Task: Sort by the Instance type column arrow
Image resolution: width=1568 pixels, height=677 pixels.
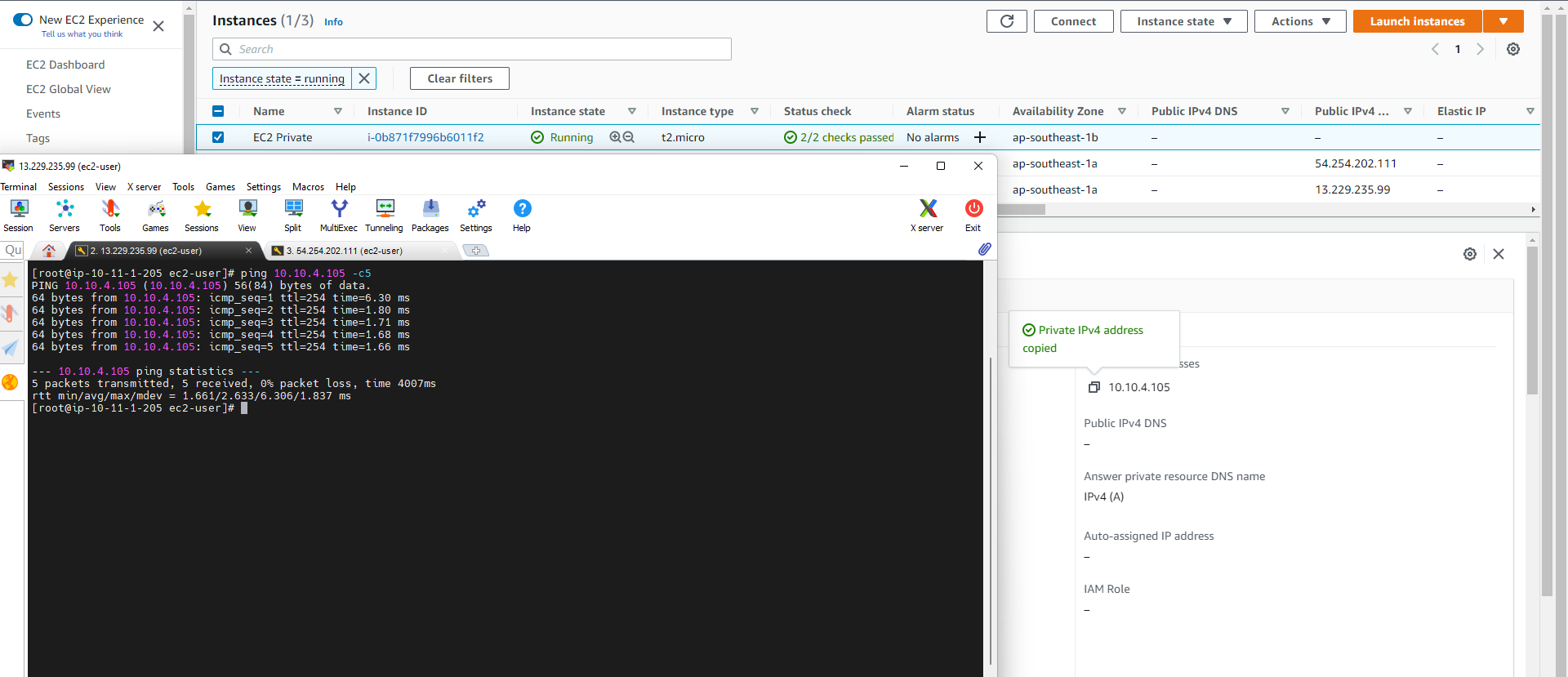Action: pyautogui.click(x=755, y=111)
